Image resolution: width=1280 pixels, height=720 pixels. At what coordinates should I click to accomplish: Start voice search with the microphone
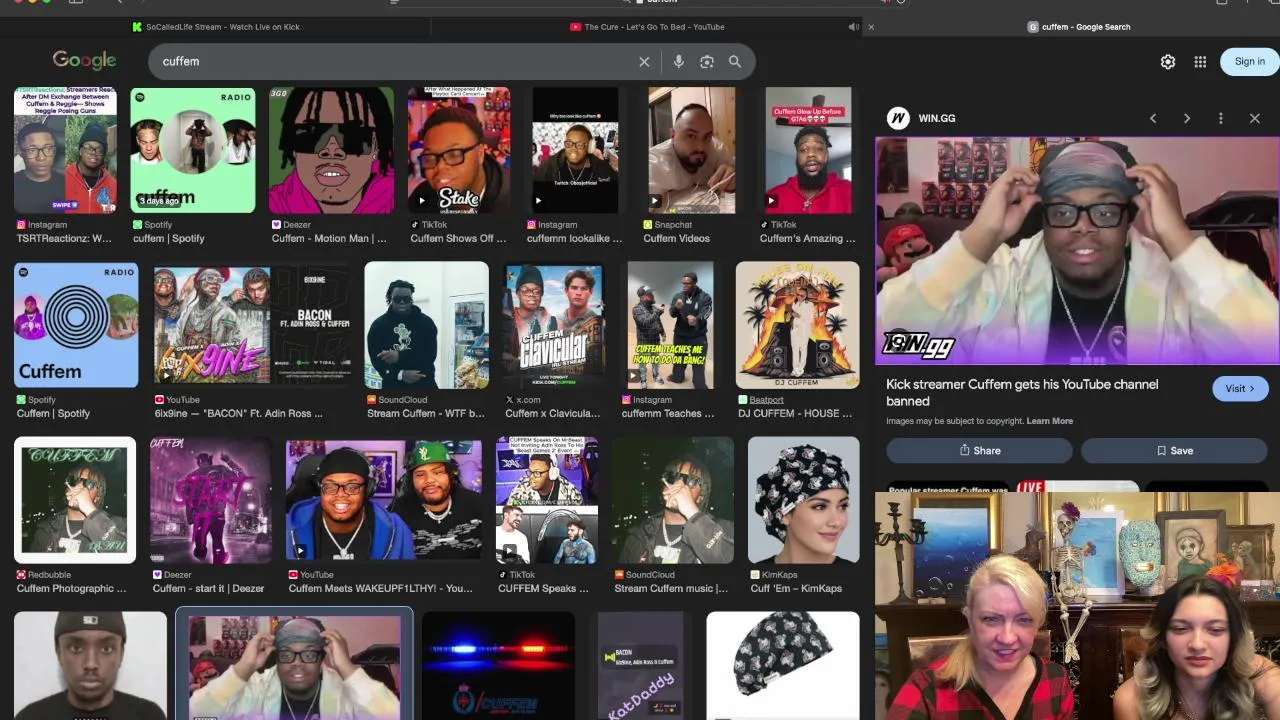(679, 62)
